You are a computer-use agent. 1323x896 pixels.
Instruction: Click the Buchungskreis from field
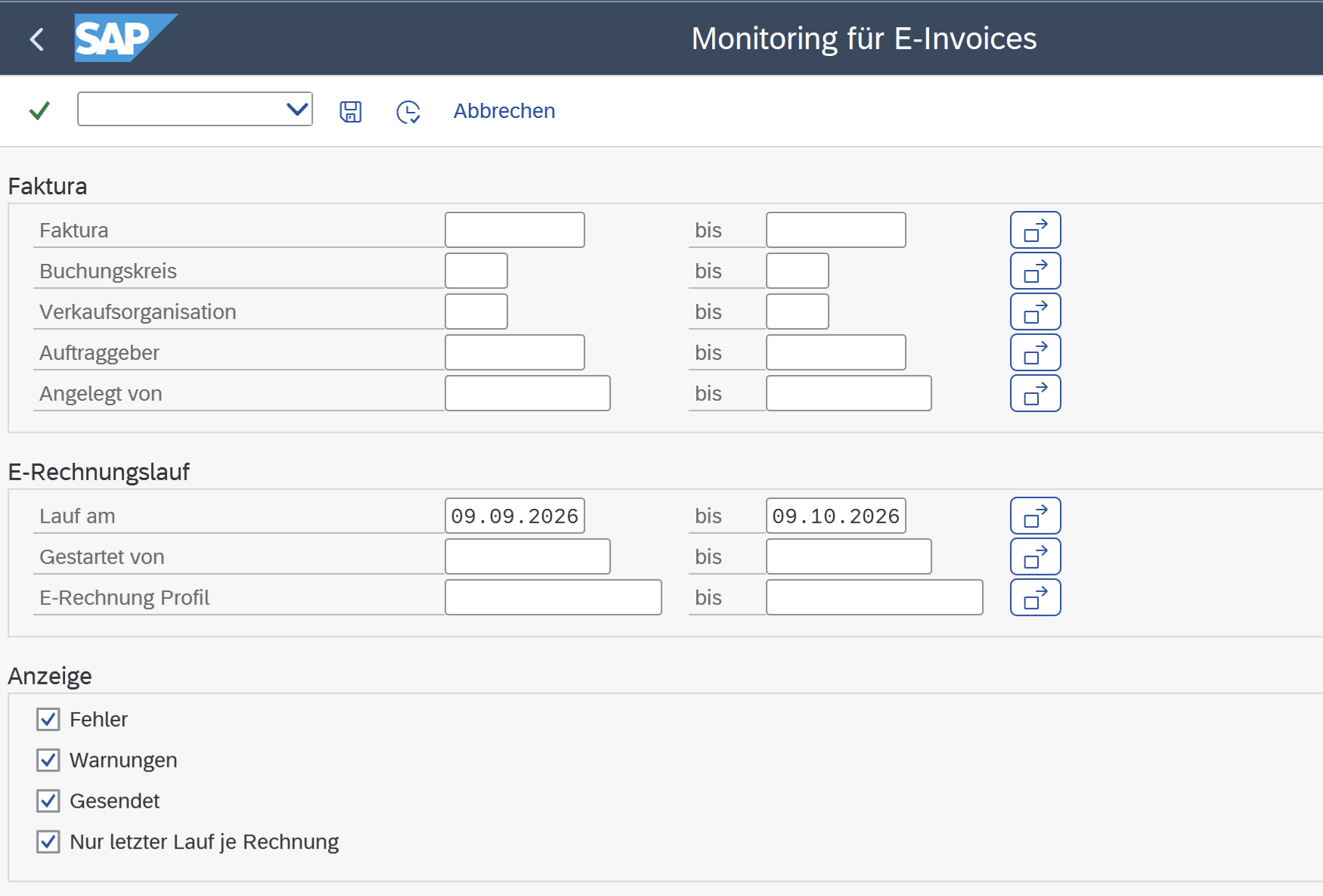click(476, 271)
